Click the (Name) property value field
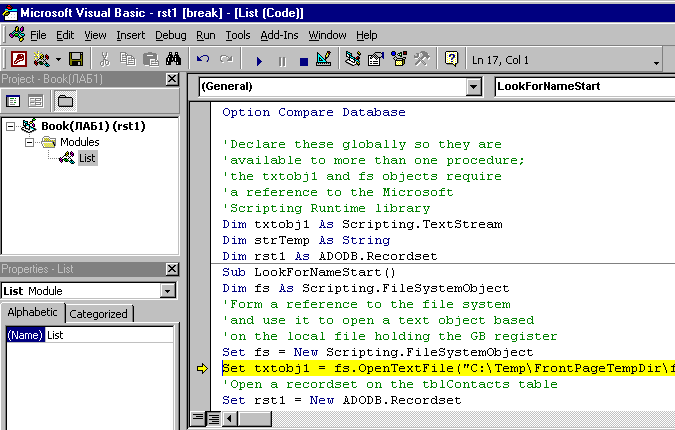The width and height of the screenshot is (675, 430). coord(108,335)
